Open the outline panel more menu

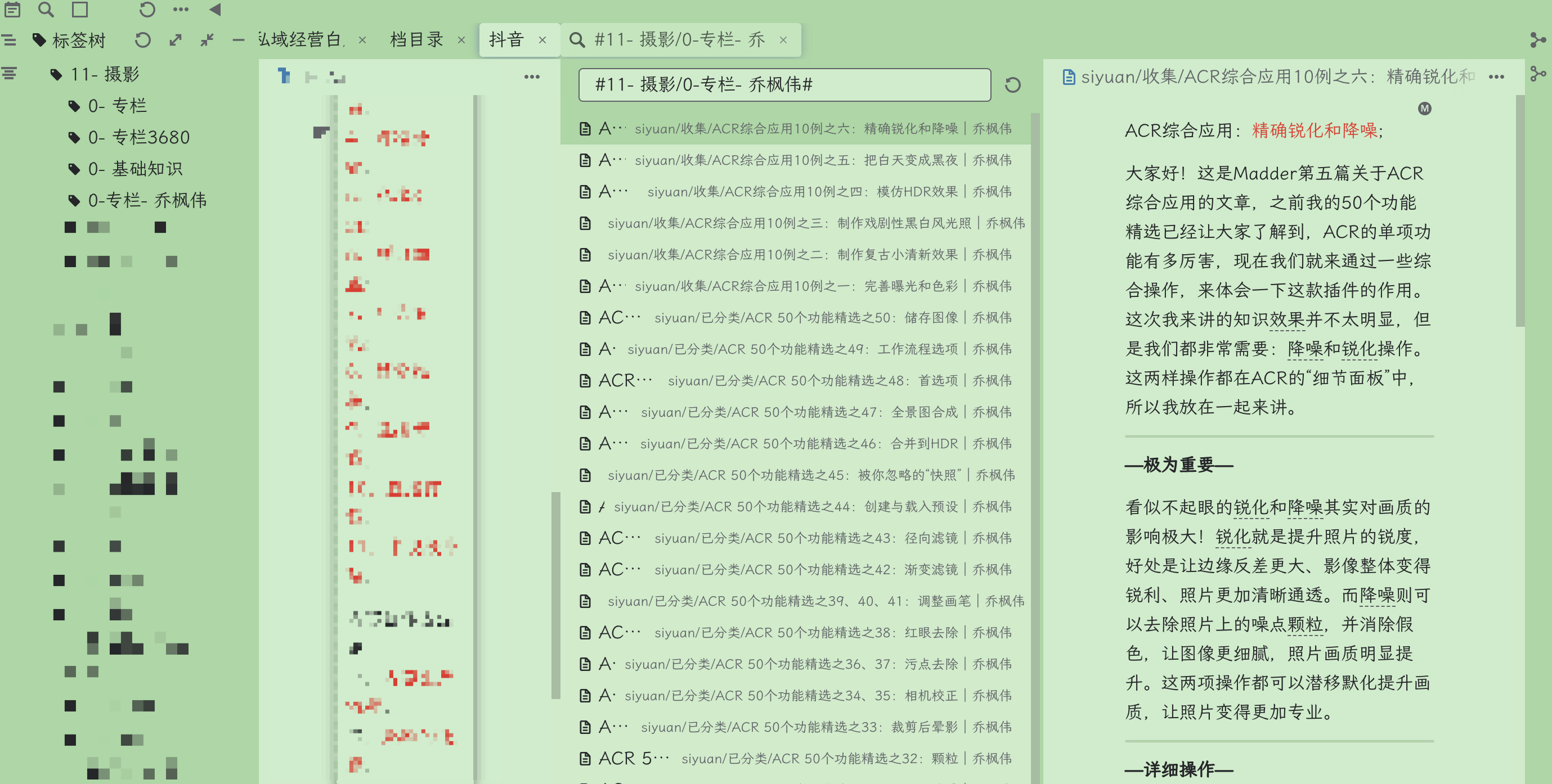531,76
